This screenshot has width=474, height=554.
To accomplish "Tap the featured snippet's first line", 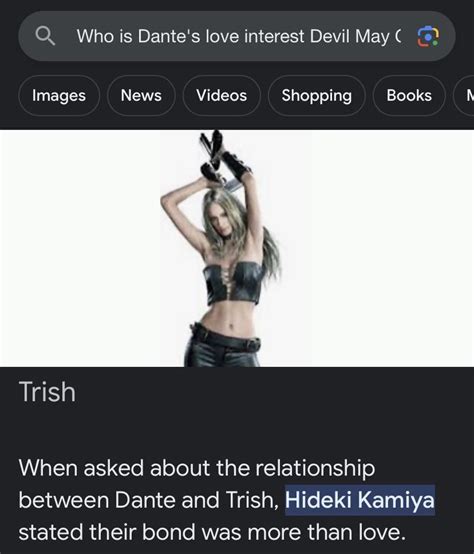I will [x=197, y=468].
